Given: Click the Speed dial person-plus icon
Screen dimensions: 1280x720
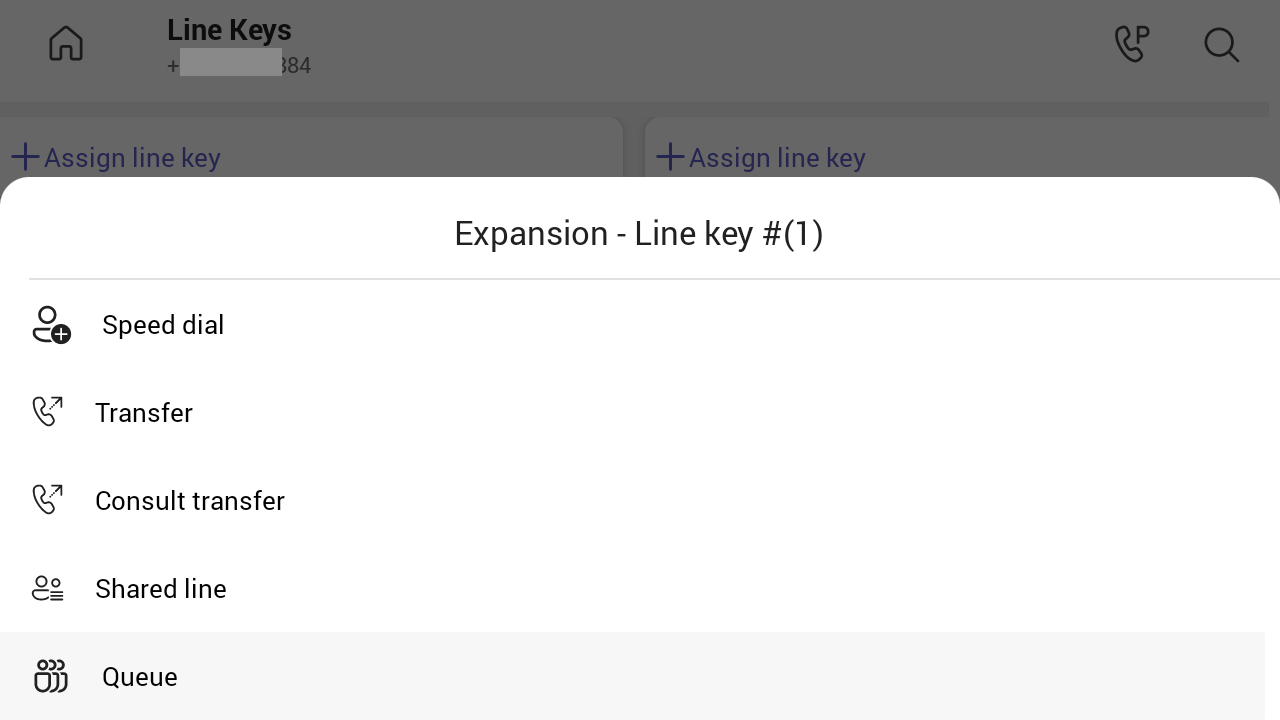Looking at the screenshot, I should (x=51, y=325).
